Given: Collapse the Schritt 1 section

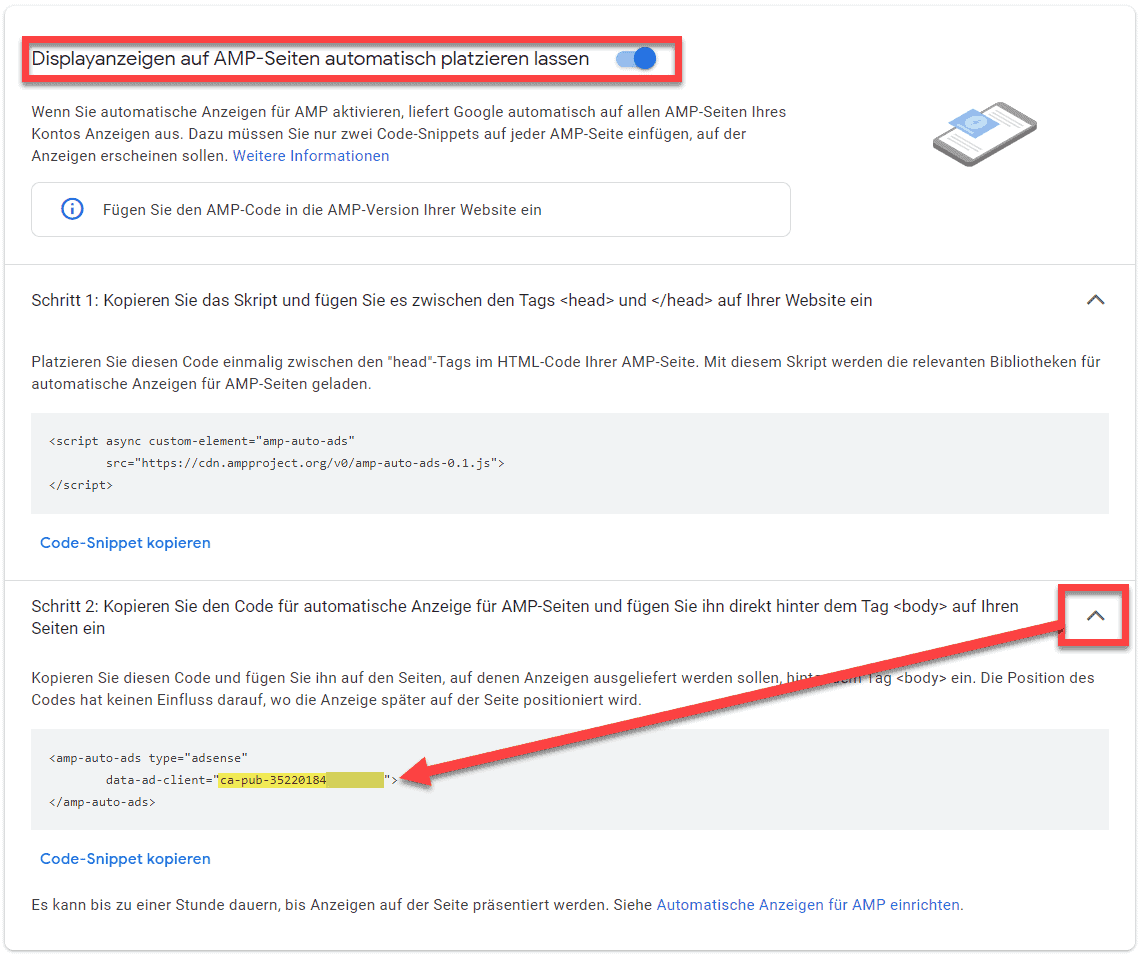Looking at the screenshot, I should click(x=1096, y=299).
